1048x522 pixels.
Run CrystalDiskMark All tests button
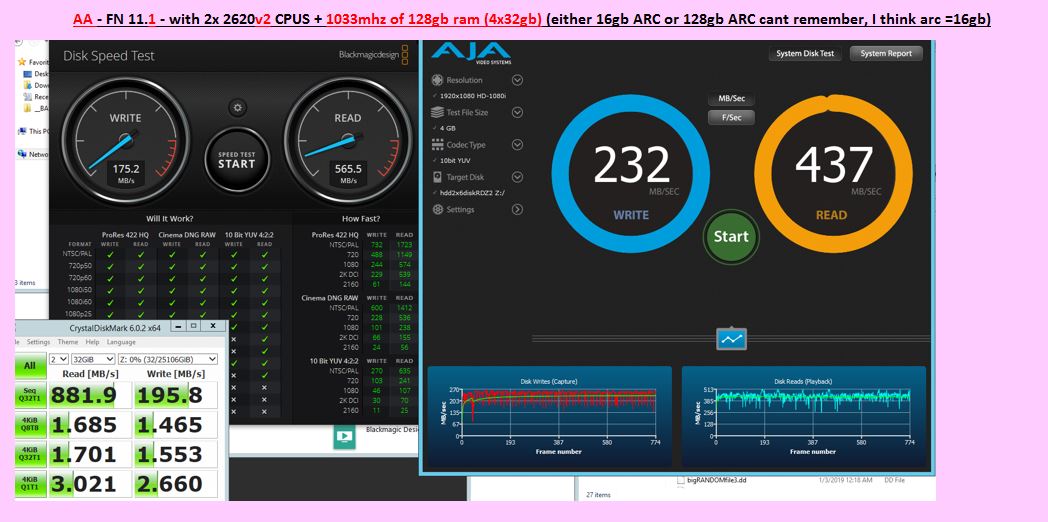pos(30,366)
